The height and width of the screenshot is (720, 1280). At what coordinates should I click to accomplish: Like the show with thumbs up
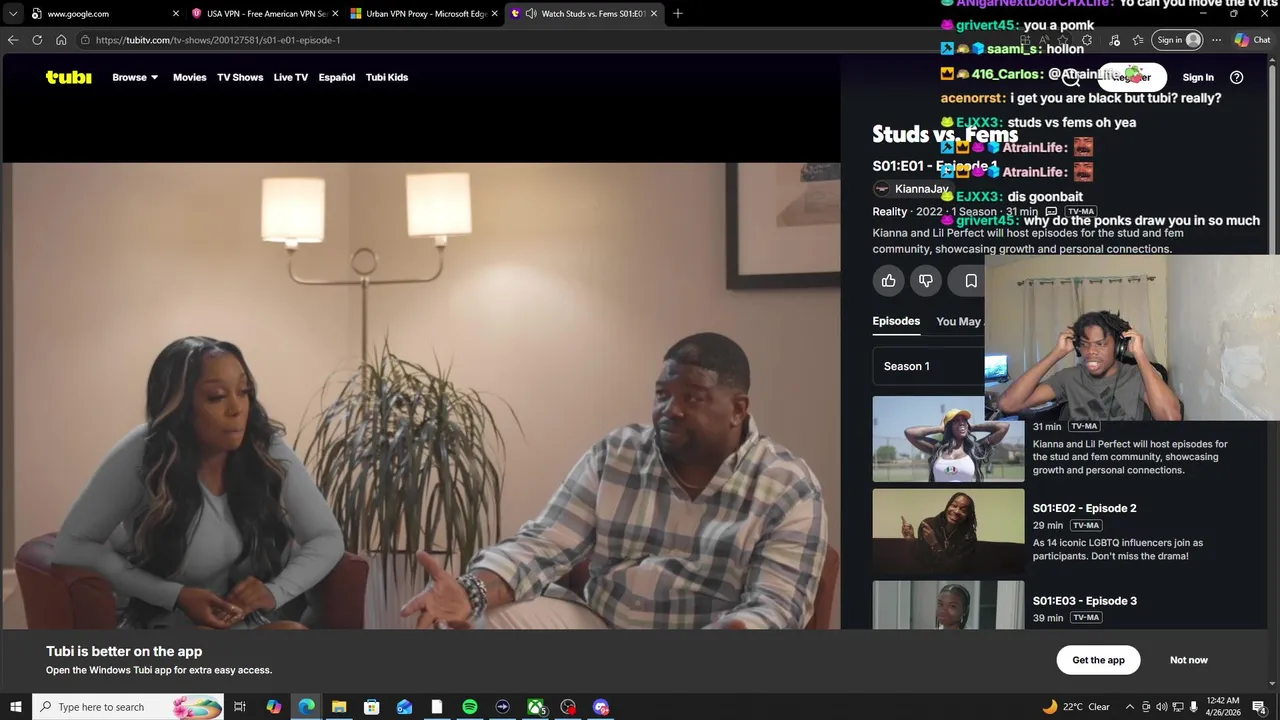coord(889,281)
